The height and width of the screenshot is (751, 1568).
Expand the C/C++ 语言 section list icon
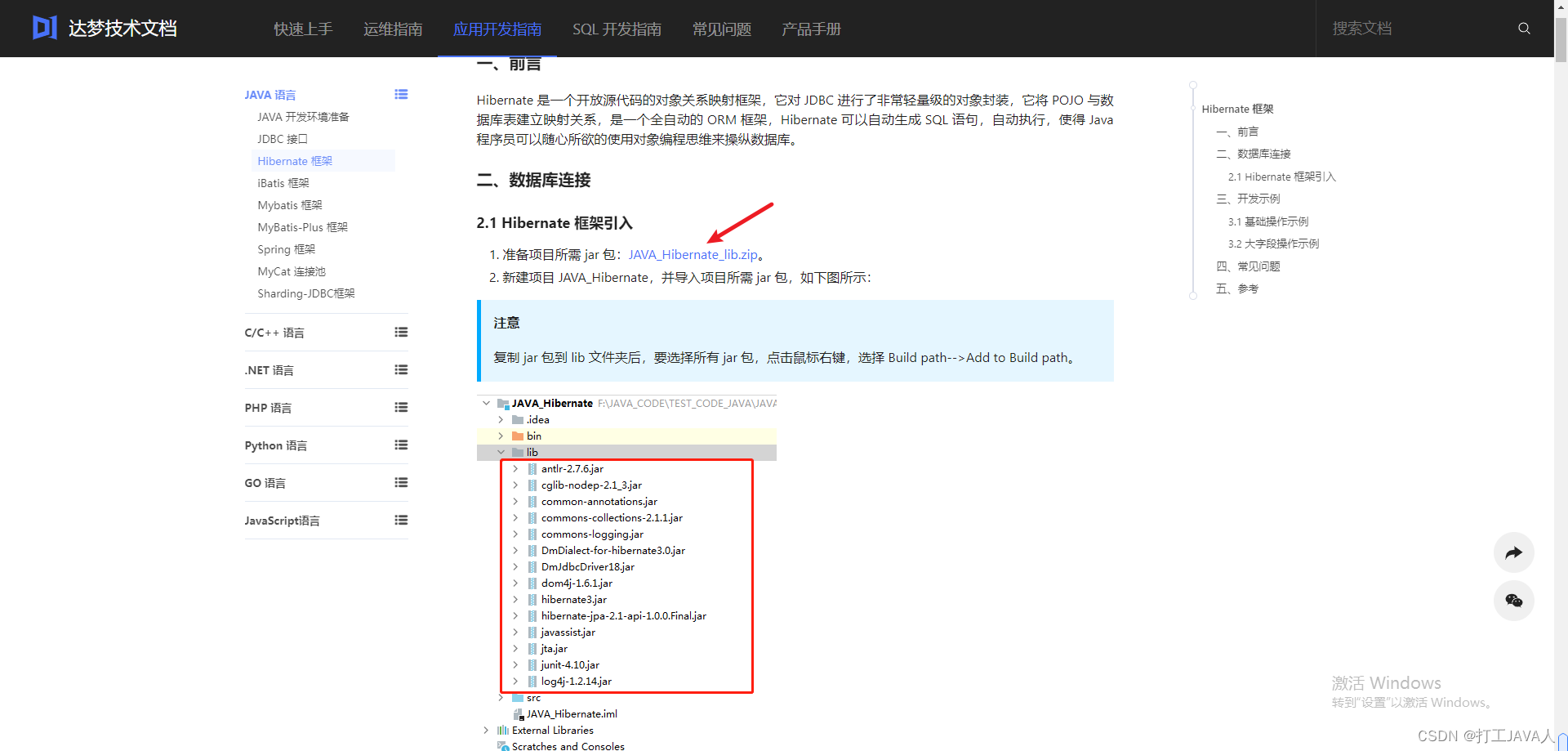pyautogui.click(x=401, y=333)
